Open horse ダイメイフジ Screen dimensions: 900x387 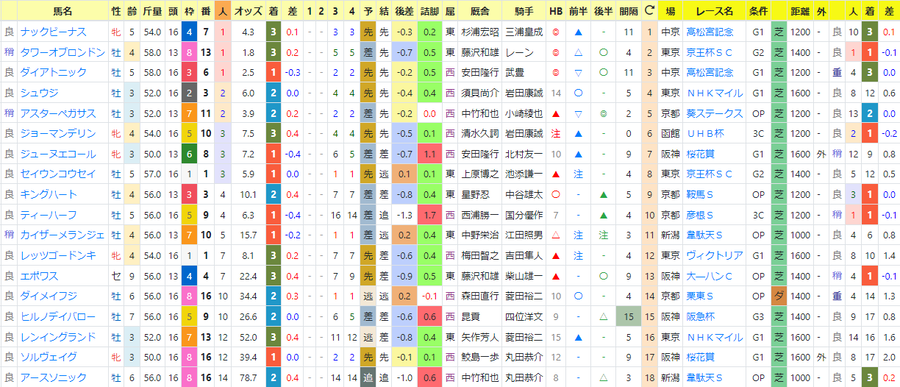(49, 296)
